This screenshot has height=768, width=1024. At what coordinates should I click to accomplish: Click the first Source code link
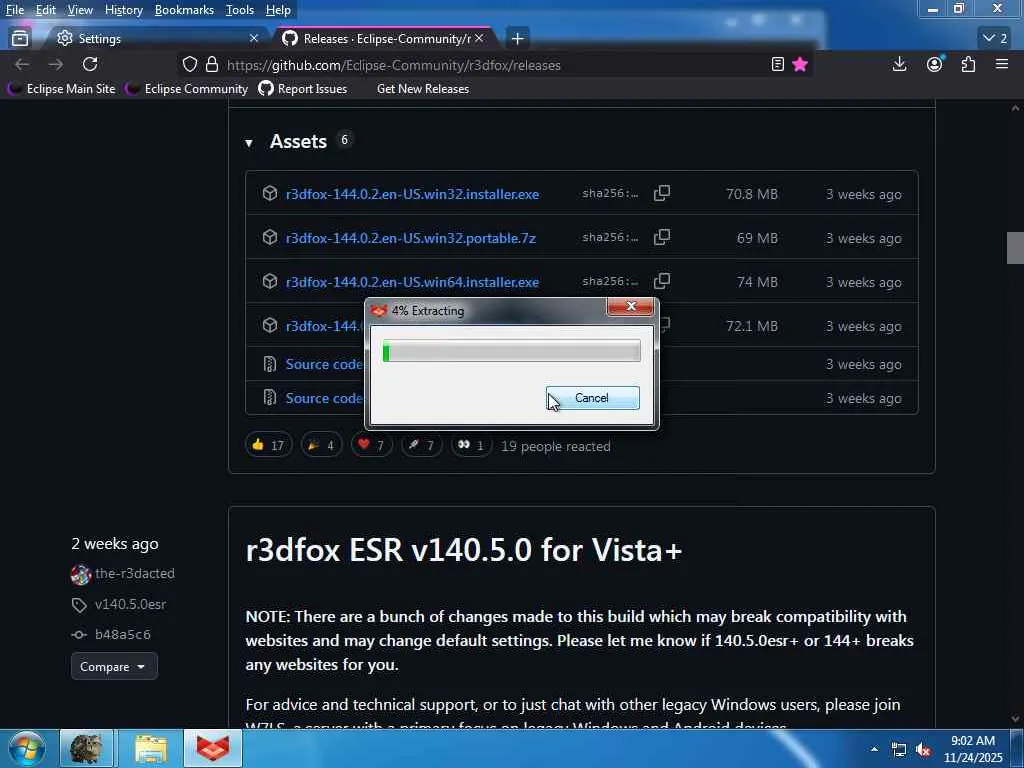pos(324,364)
